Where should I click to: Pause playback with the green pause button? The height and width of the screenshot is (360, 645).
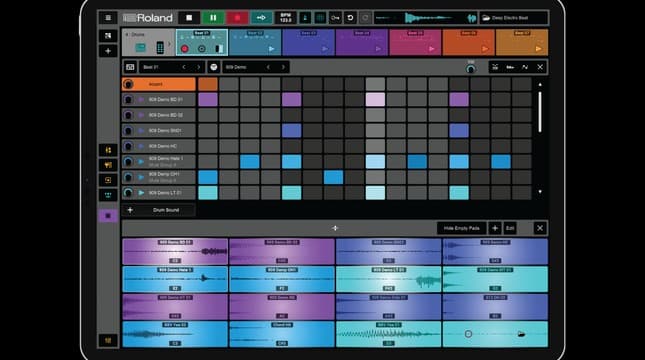point(213,18)
